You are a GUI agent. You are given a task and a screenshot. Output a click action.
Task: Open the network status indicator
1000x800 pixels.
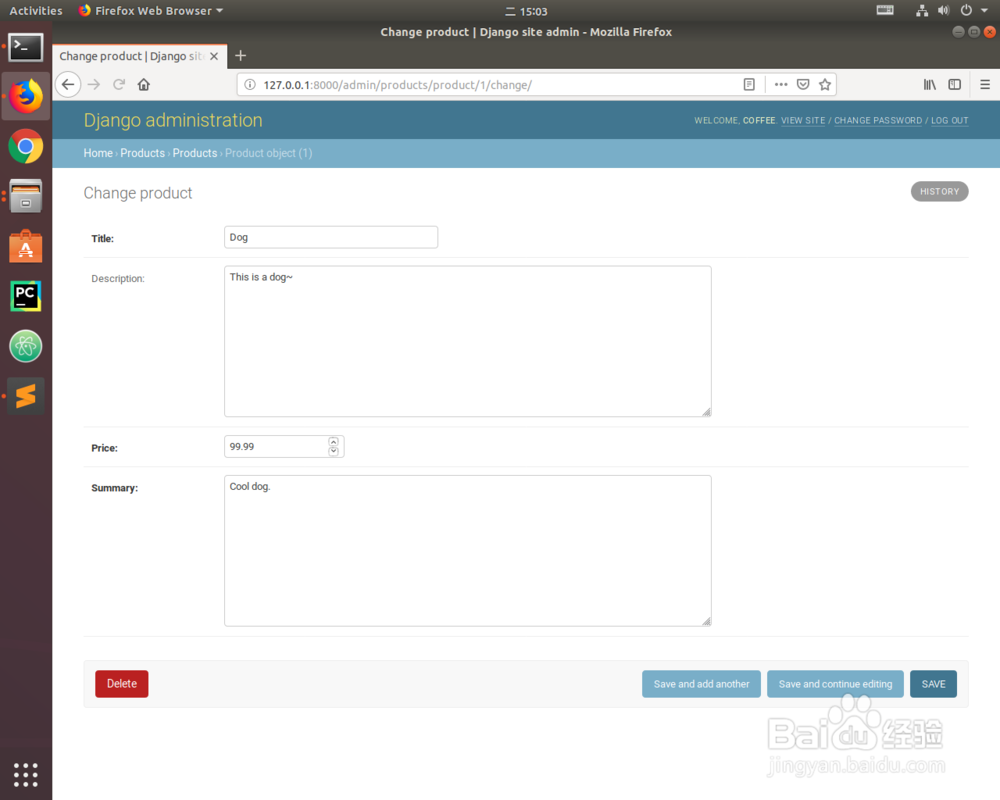(922, 11)
